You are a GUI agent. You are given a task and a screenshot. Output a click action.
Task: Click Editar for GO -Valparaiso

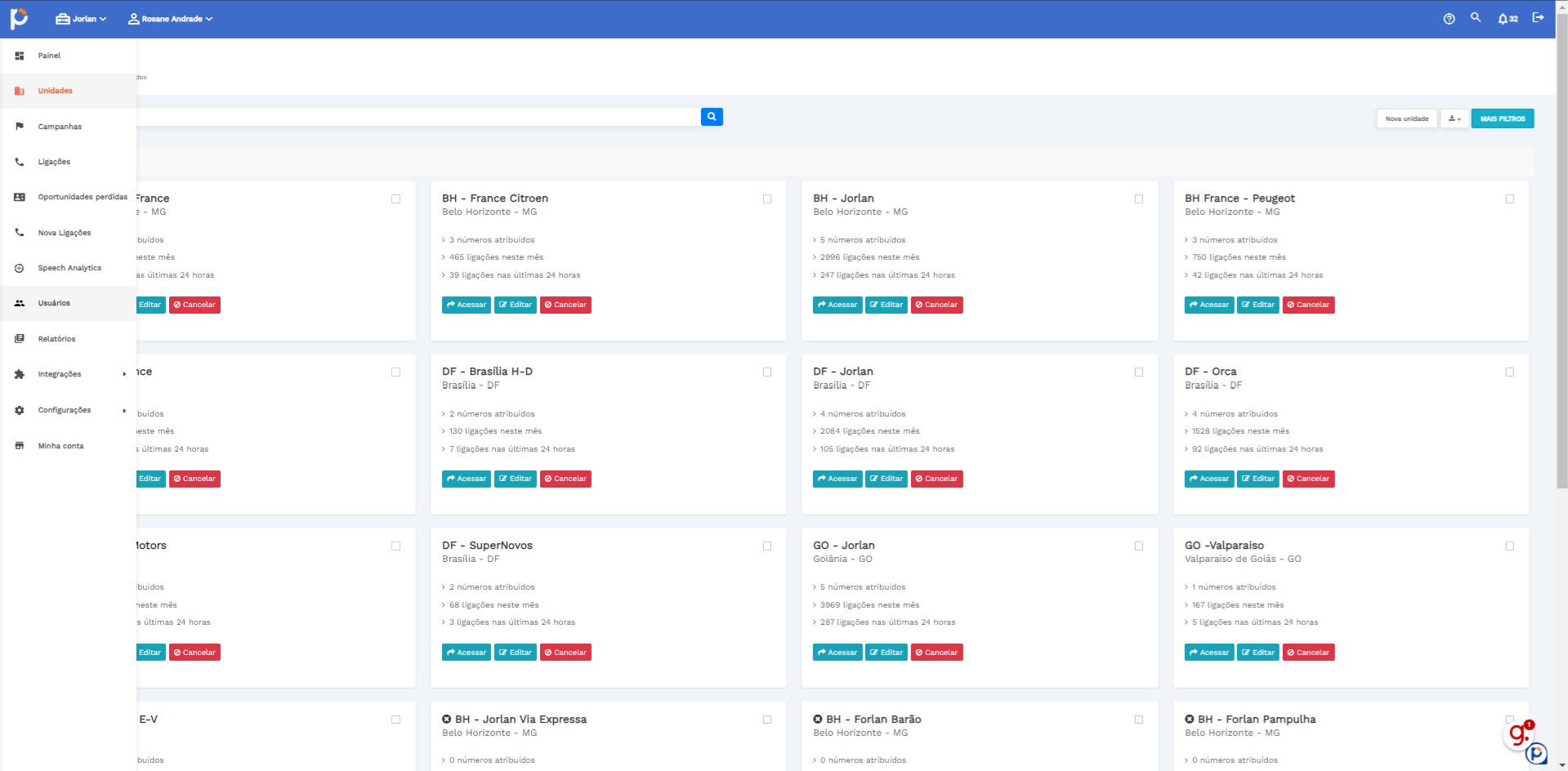click(x=1258, y=653)
